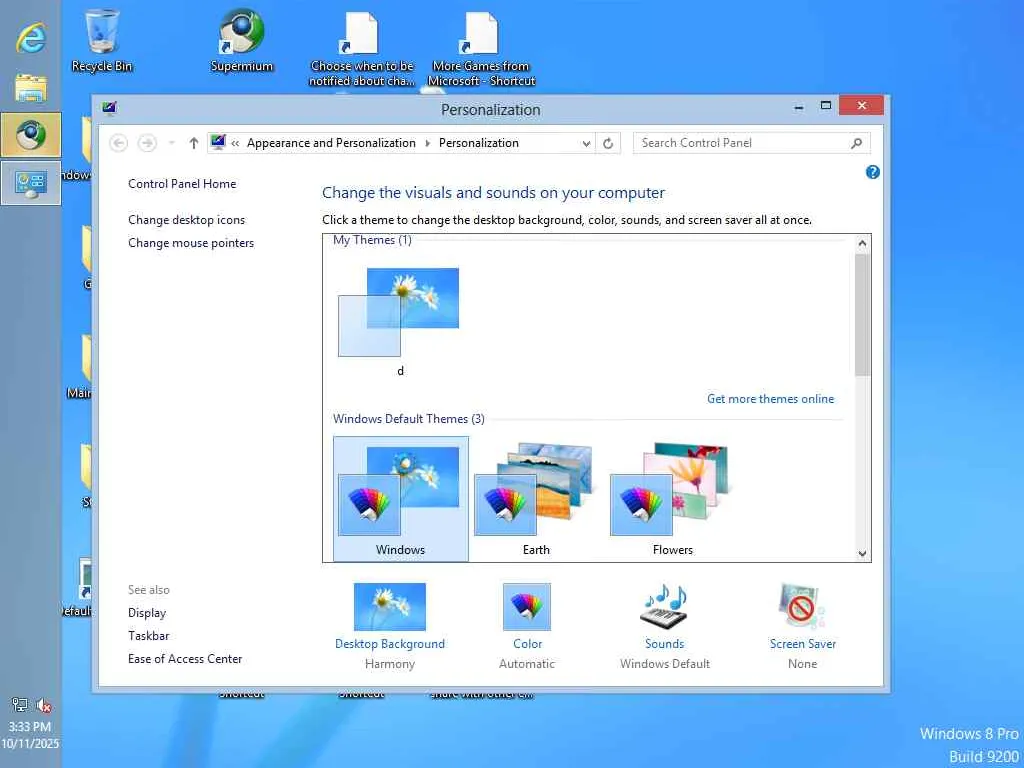Open the help question mark button

tap(872, 172)
